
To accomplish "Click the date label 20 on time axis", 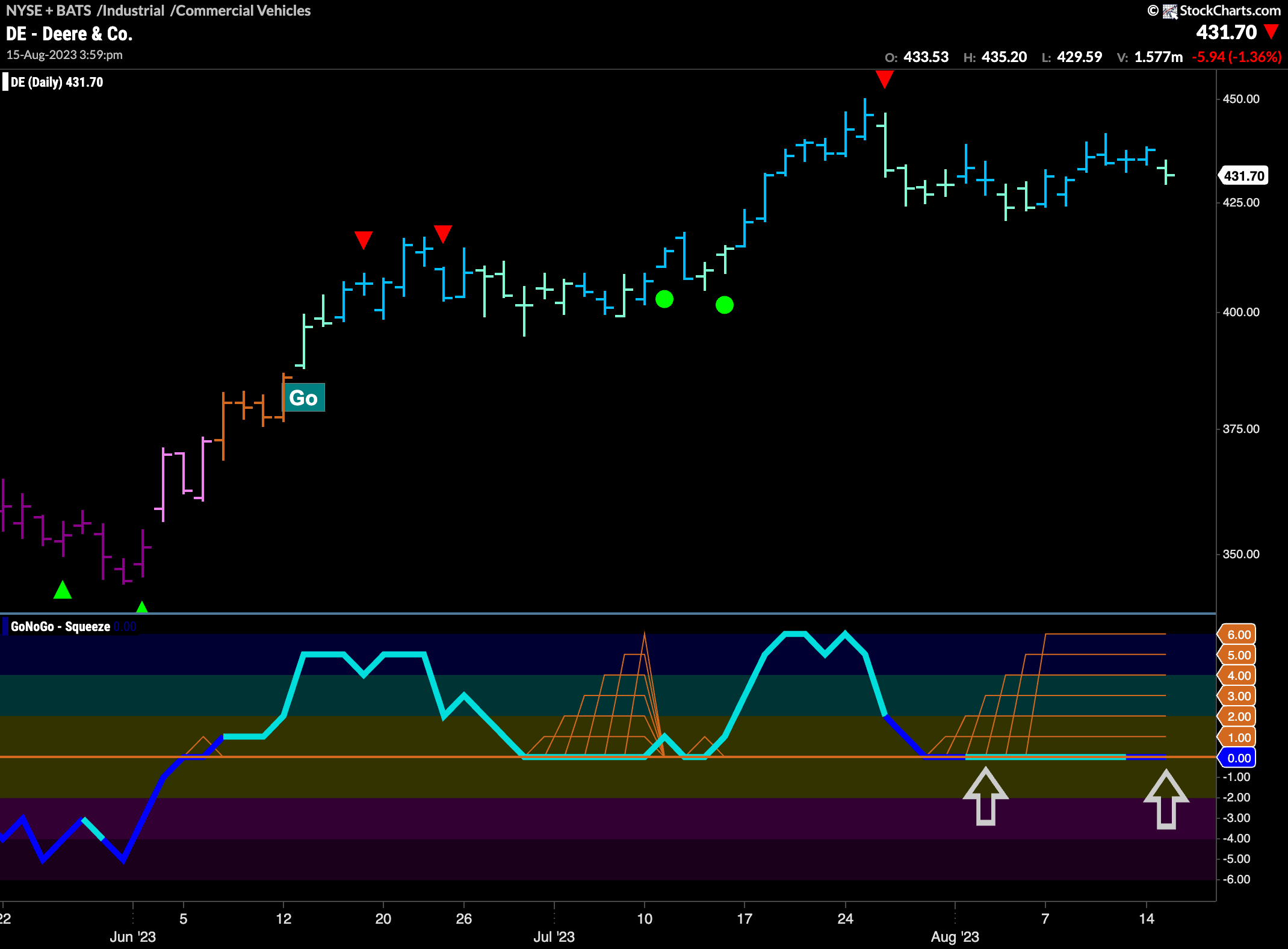I will coord(383,919).
